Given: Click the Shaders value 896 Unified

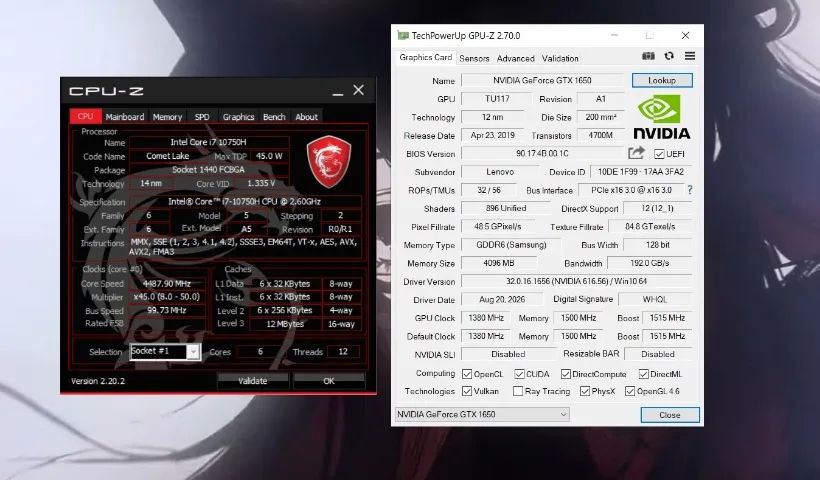Looking at the screenshot, I should tap(506, 208).
